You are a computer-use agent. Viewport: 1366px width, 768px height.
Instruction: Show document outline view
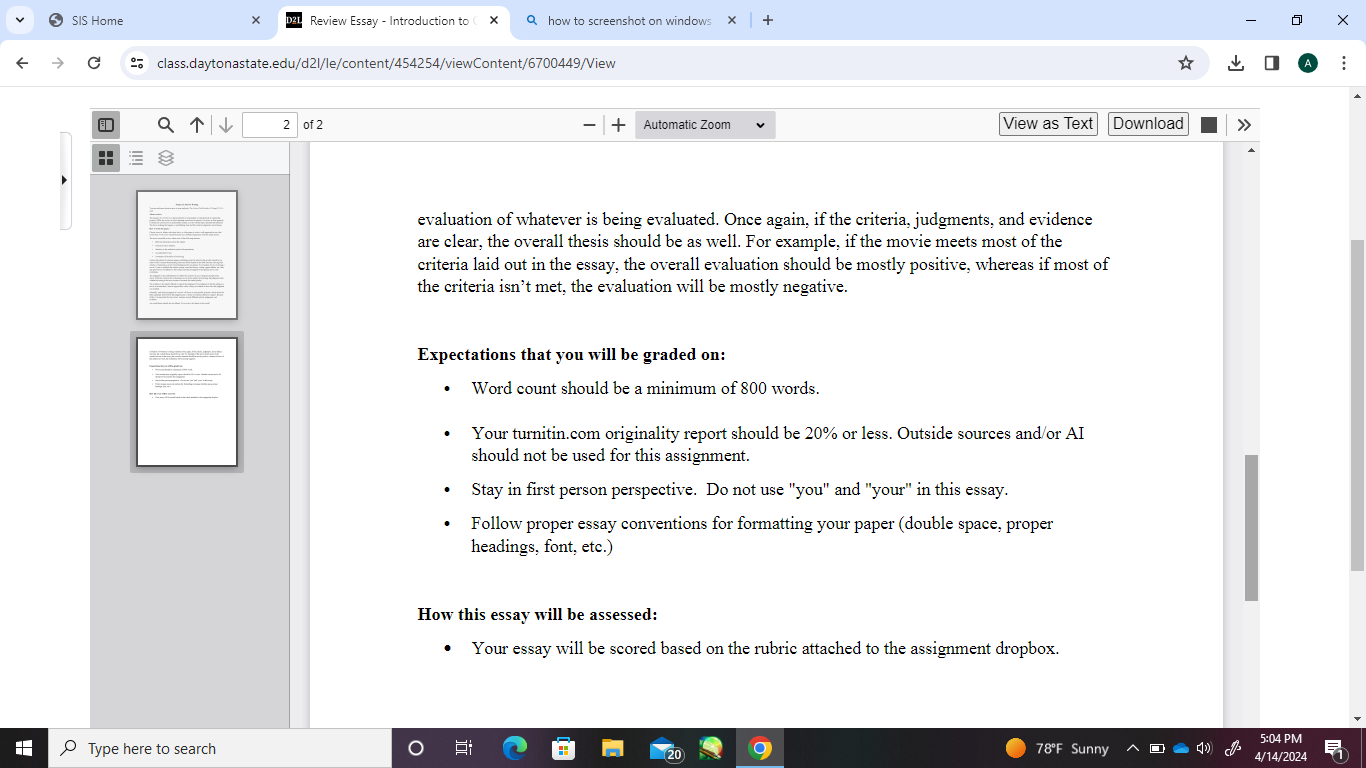[x=136, y=158]
